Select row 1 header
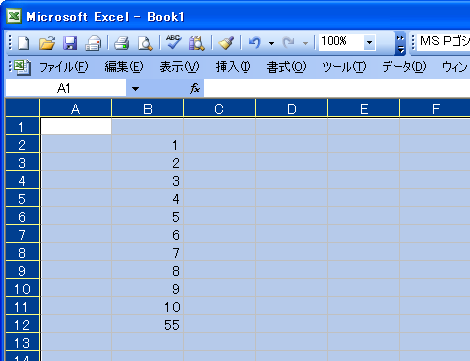The width and height of the screenshot is (470, 361). point(22,126)
